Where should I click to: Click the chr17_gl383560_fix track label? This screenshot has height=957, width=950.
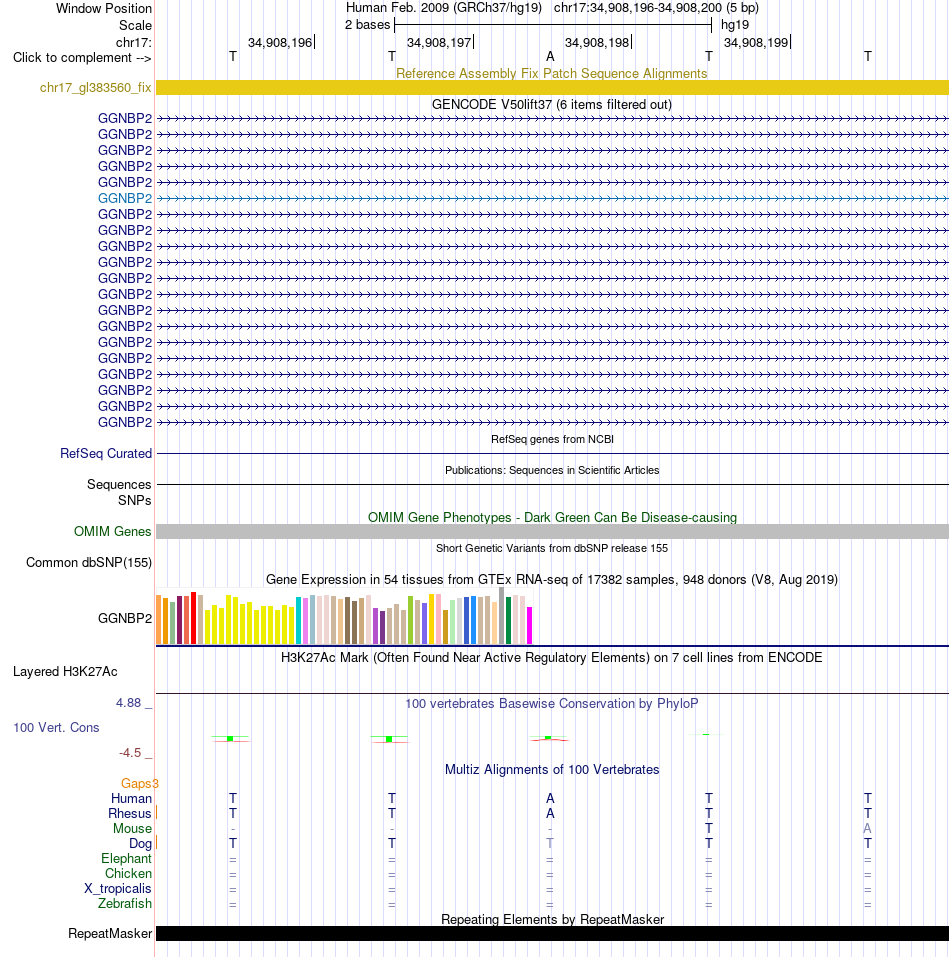click(95, 88)
